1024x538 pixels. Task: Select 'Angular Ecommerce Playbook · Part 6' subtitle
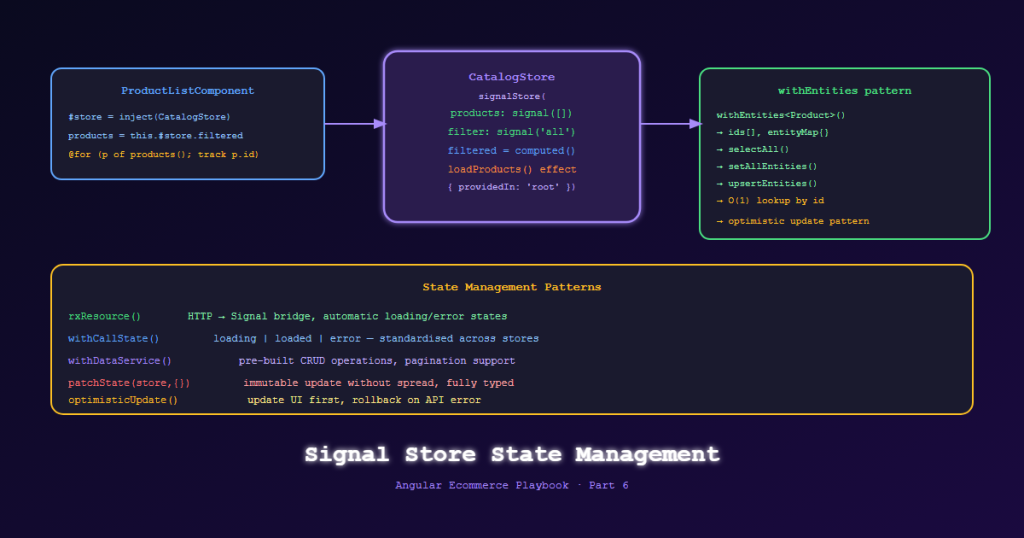point(512,486)
